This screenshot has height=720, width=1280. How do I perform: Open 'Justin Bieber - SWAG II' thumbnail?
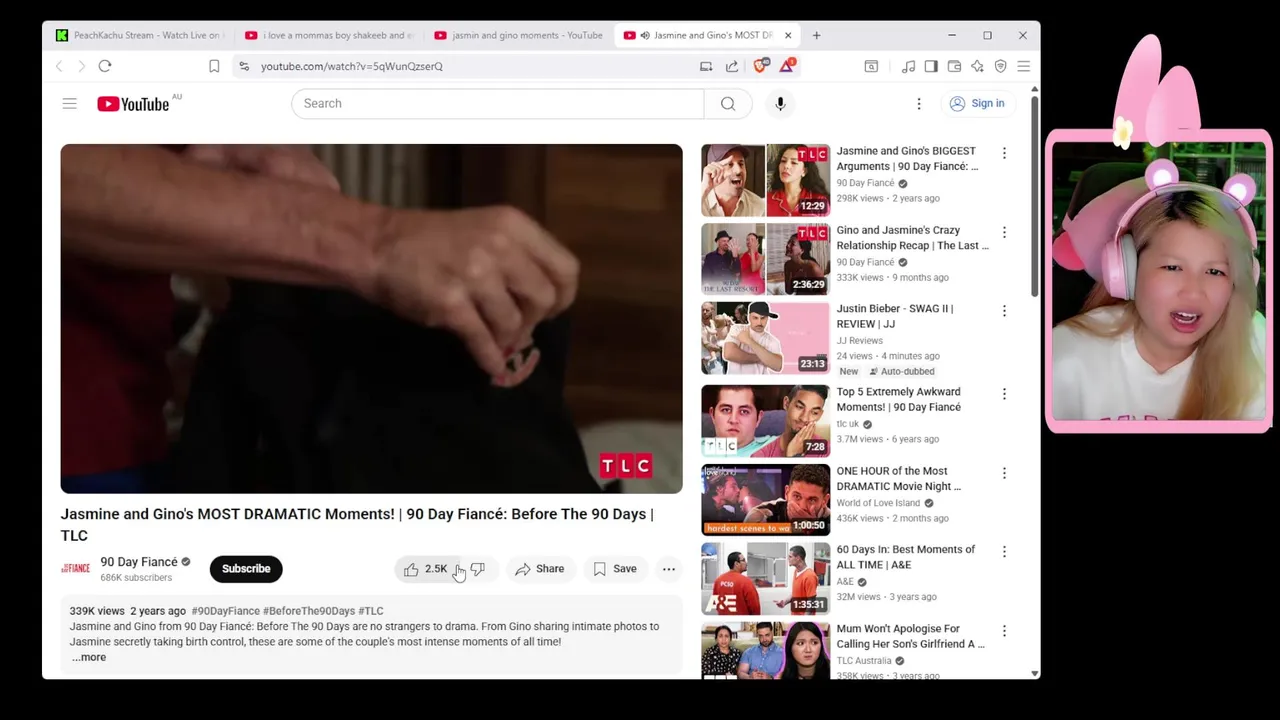click(x=765, y=338)
